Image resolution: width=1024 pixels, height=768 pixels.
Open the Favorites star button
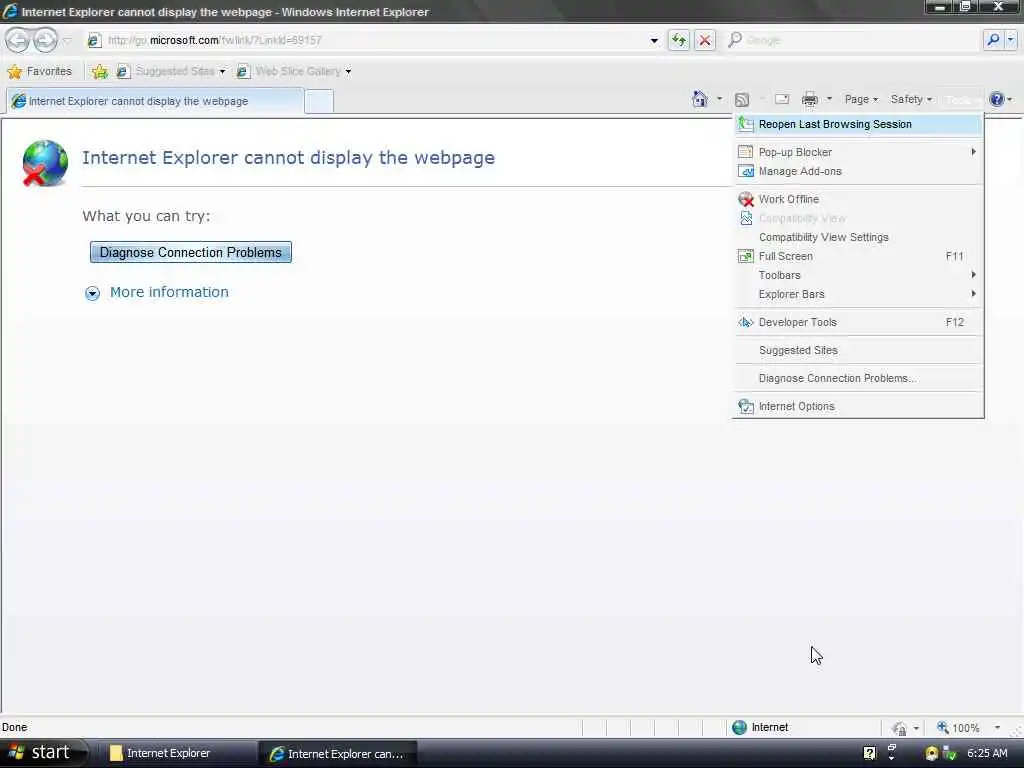click(x=39, y=71)
